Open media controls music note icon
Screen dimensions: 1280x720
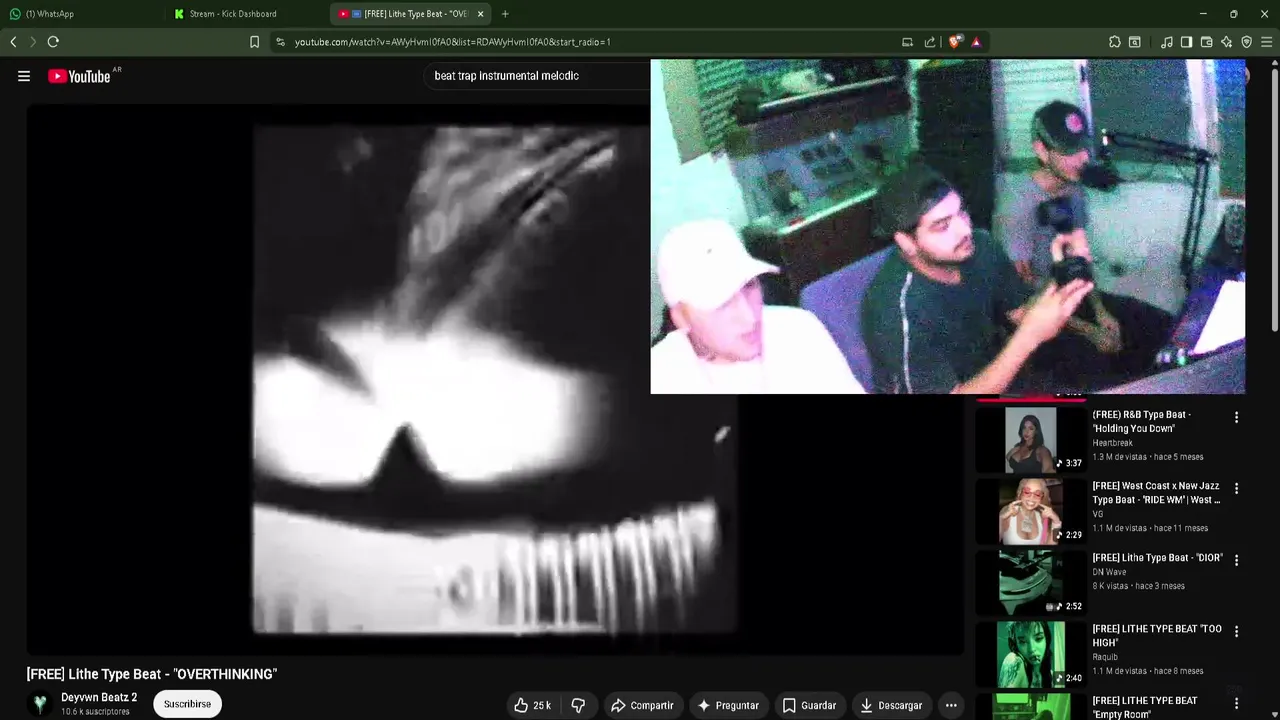[x=1167, y=42]
